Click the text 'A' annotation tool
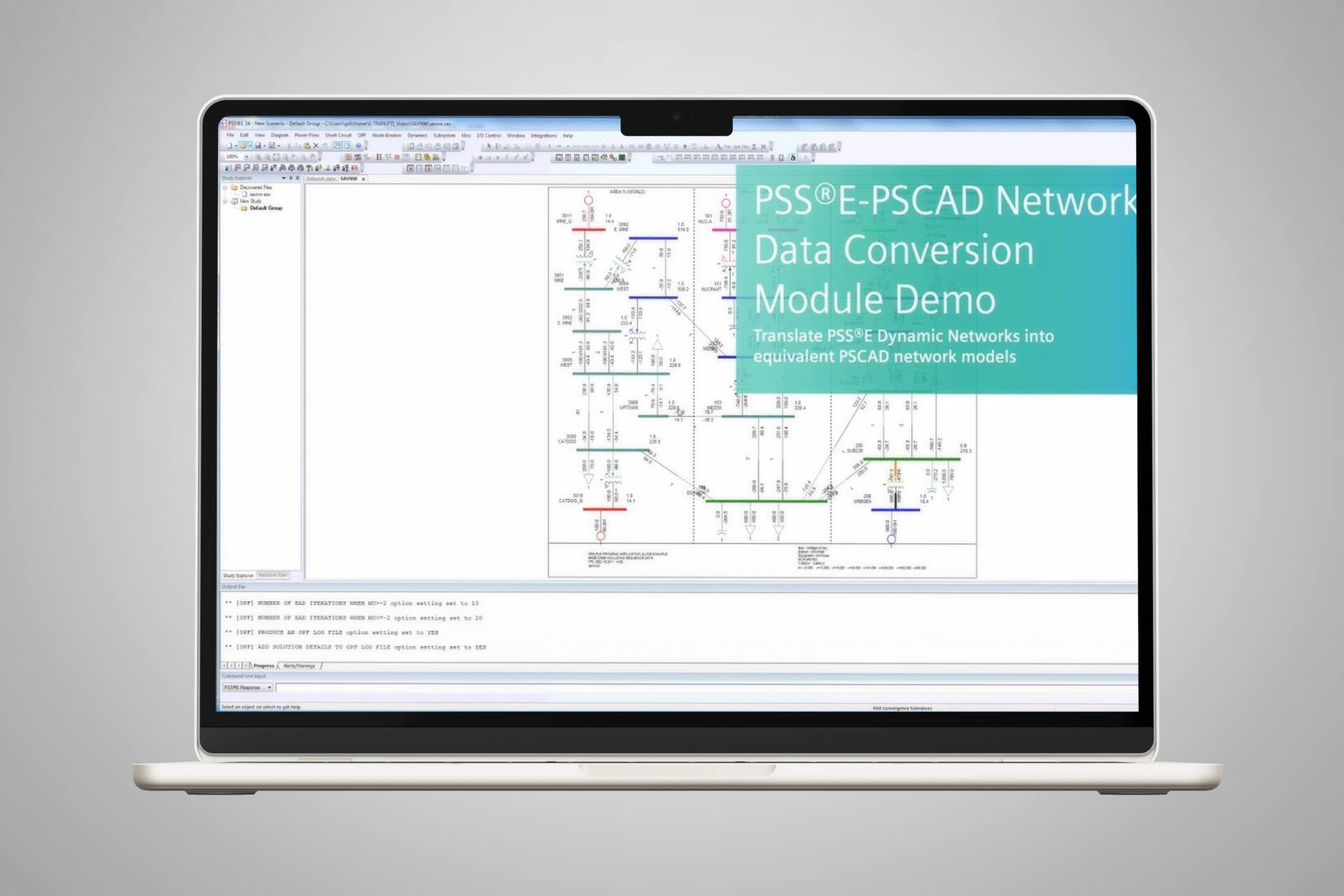Viewport: 1344px width, 896px height. point(717,147)
